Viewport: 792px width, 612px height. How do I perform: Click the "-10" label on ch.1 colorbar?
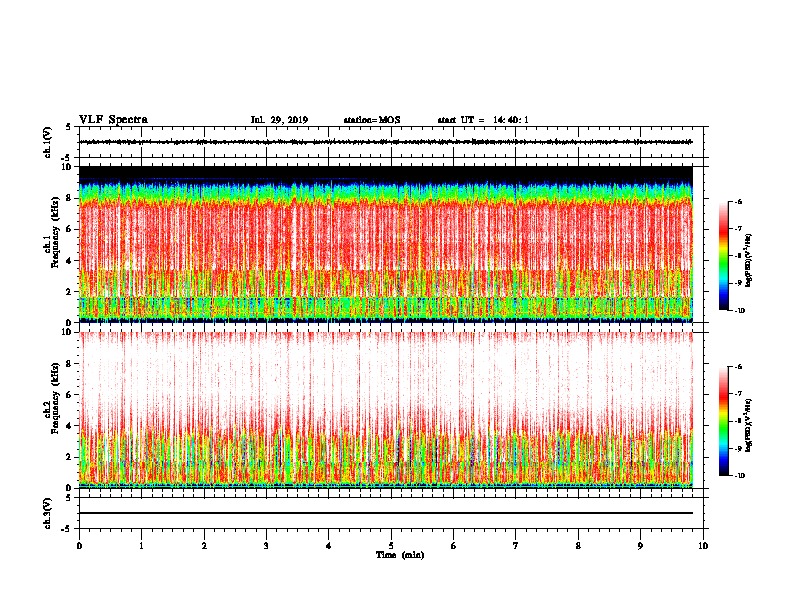[x=739, y=311]
